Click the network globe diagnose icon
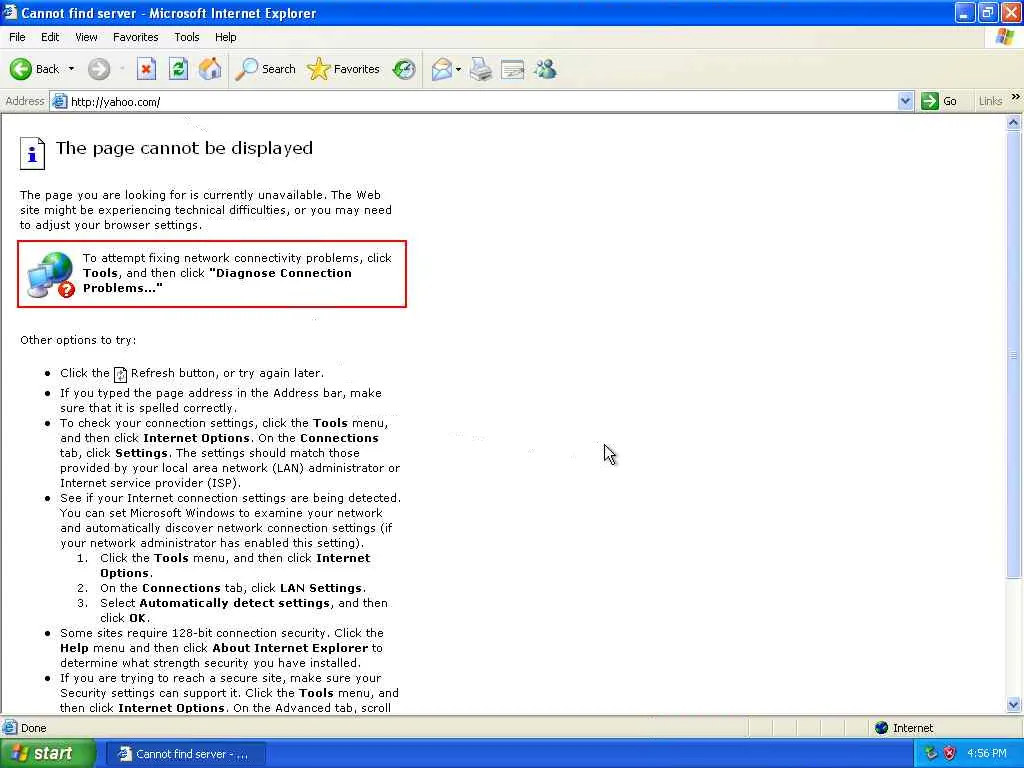Image resolution: width=1024 pixels, height=768 pixels. tap(51, 275)
